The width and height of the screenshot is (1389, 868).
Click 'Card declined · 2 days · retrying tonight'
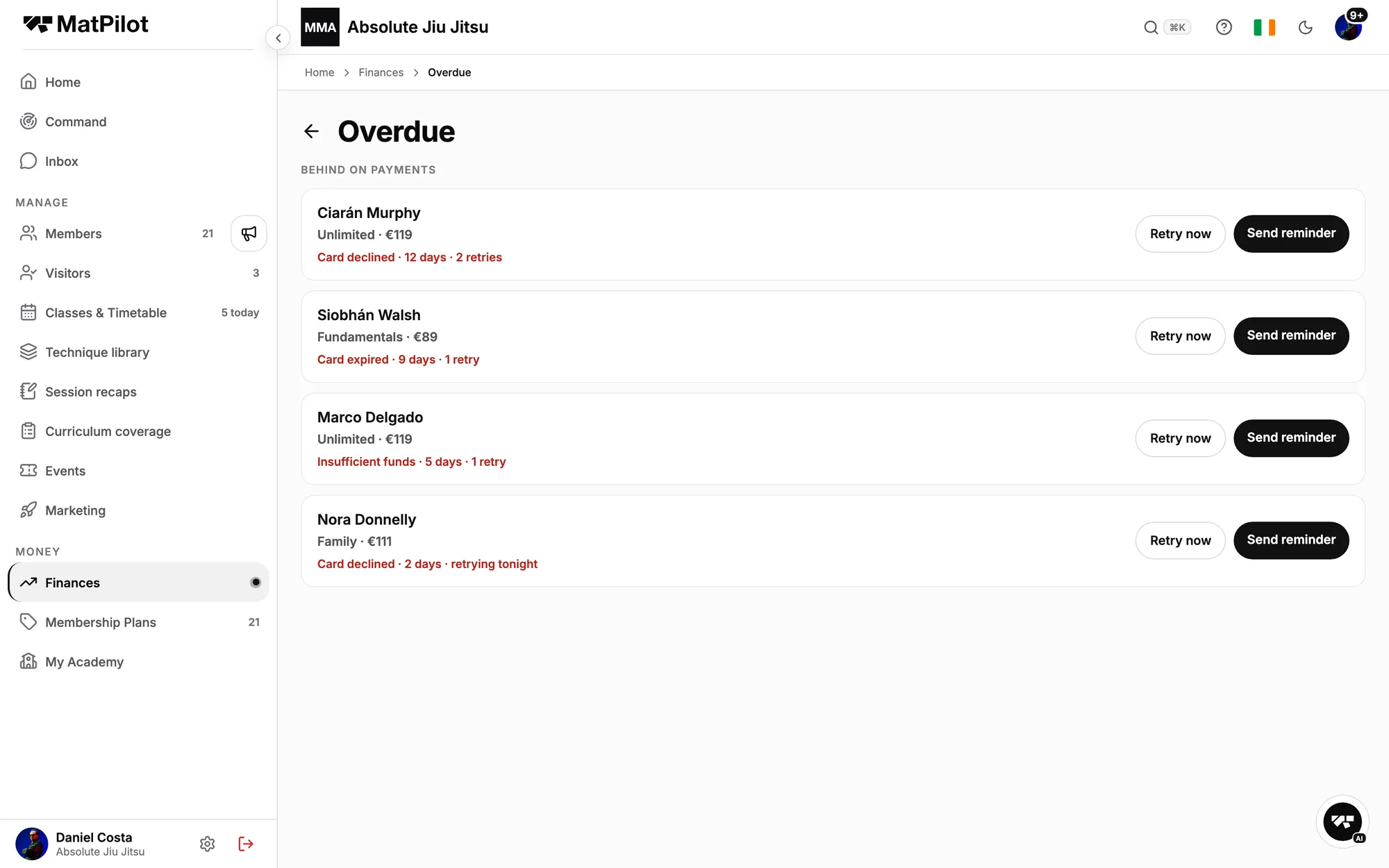point(428,564)
